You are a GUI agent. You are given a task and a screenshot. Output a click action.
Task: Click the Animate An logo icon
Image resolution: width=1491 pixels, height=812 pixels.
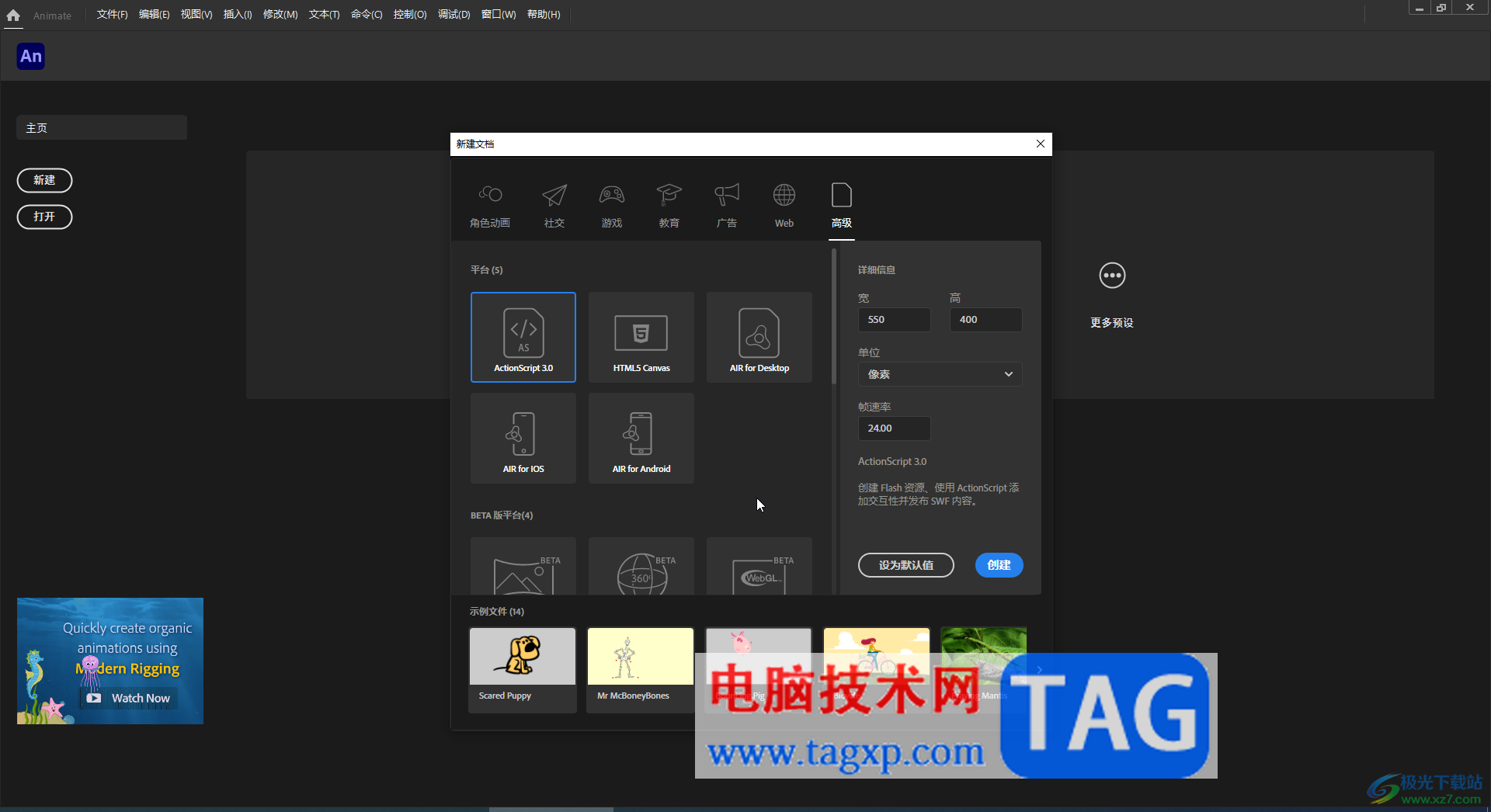tap(31, 56)
